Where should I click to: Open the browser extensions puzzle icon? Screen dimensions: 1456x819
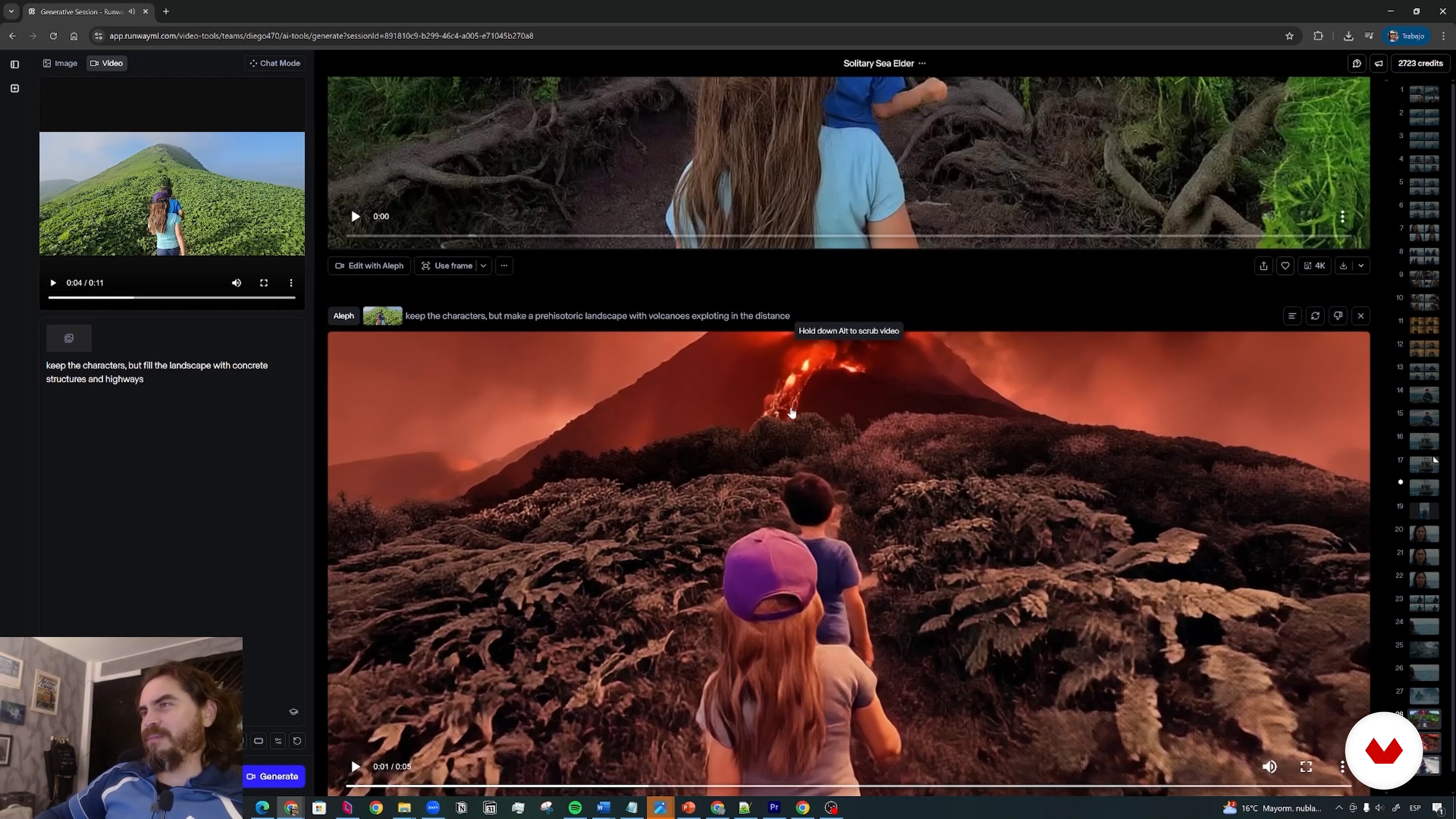click(x=1318, y=36)
